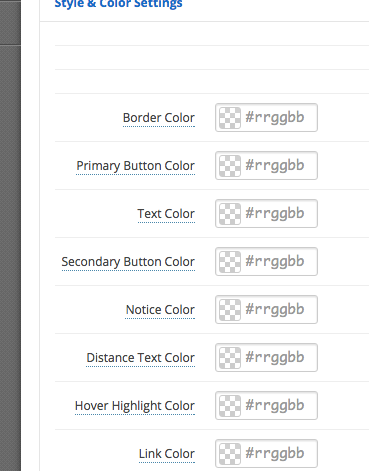Click the Distance Text Color label
Viewport: 369px width, 471px height.
140,358
